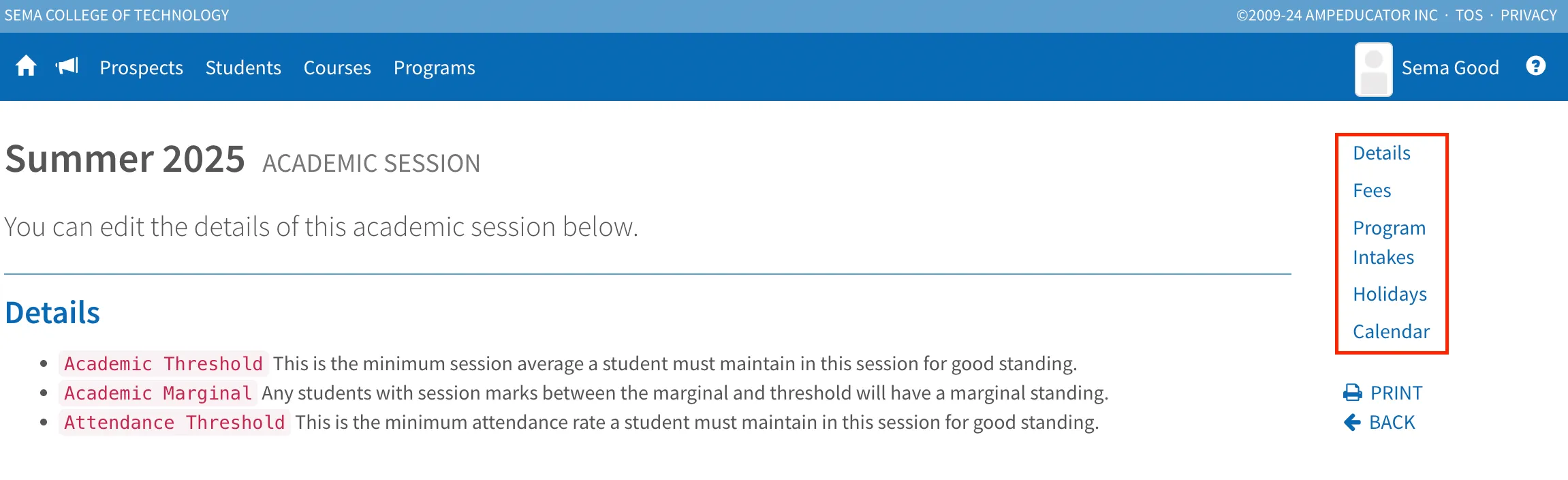Jump to the Fees section link

(x=1372, y=190)
